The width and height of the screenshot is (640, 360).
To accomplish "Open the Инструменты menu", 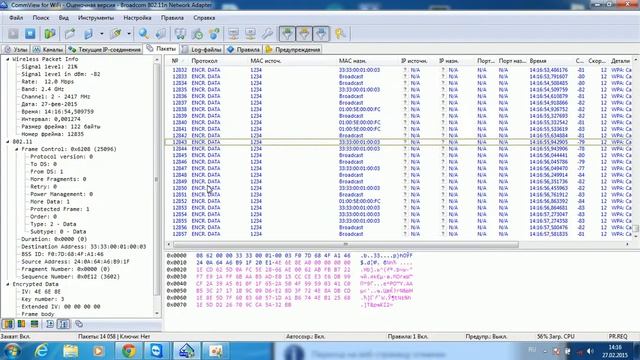I will (x=96, y=18).
